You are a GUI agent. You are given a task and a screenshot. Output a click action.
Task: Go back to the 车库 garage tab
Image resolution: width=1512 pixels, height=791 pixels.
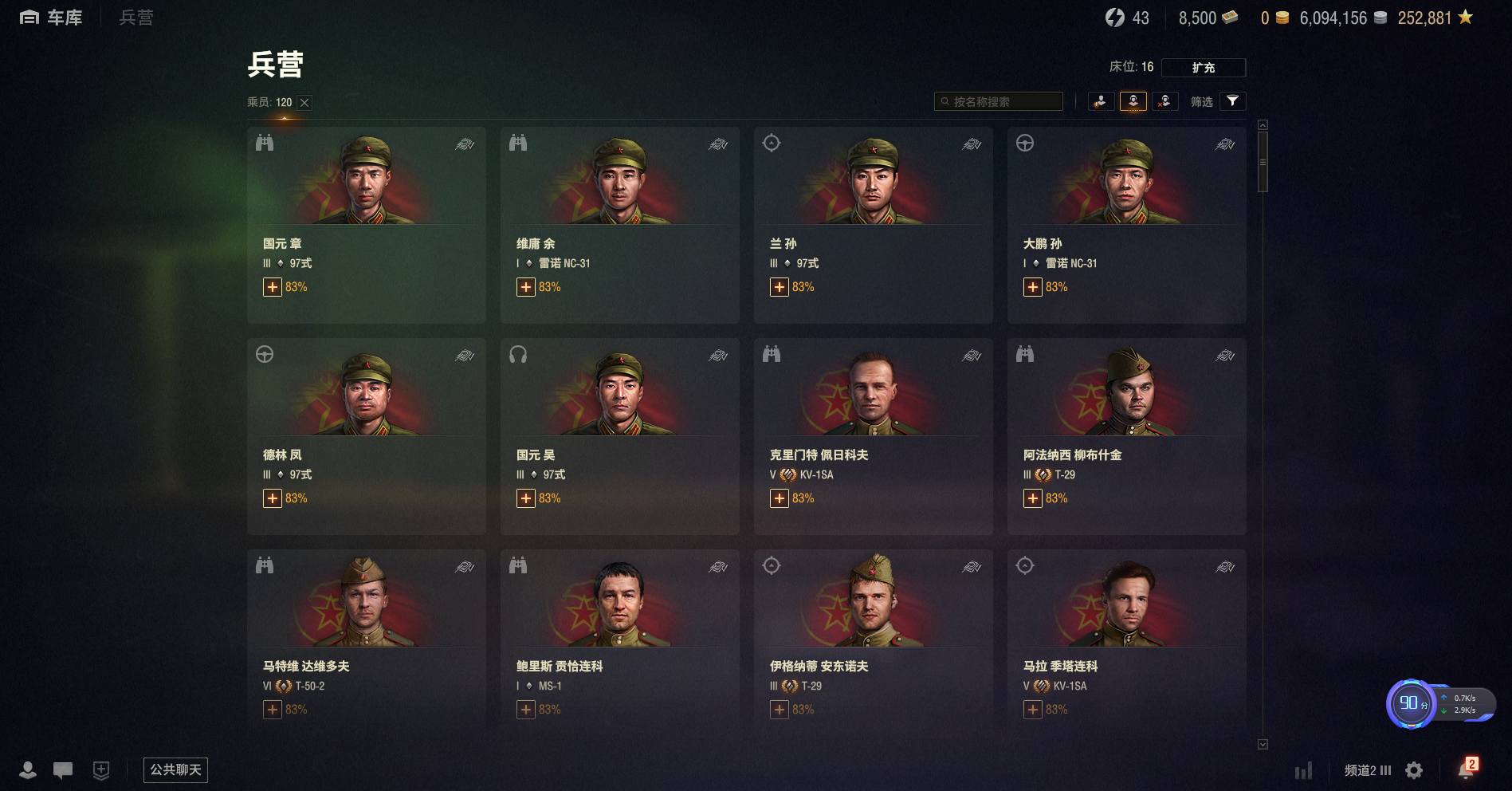51,18
